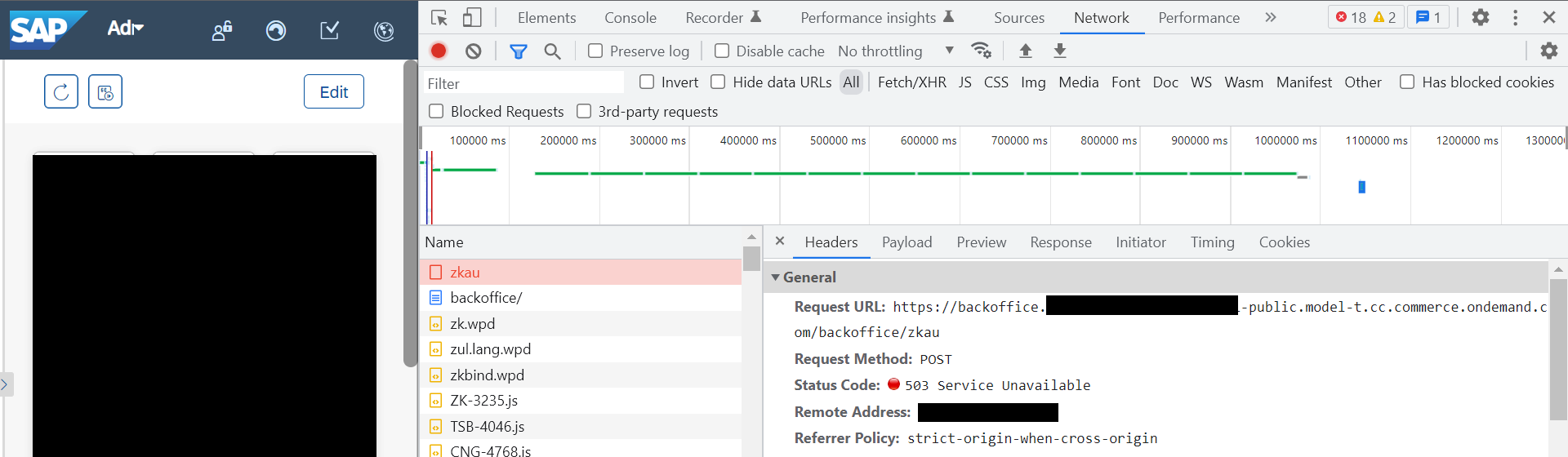Click the issues counter badge
This screenshot has height=457, width=1568.
(x=1428, y=17)
